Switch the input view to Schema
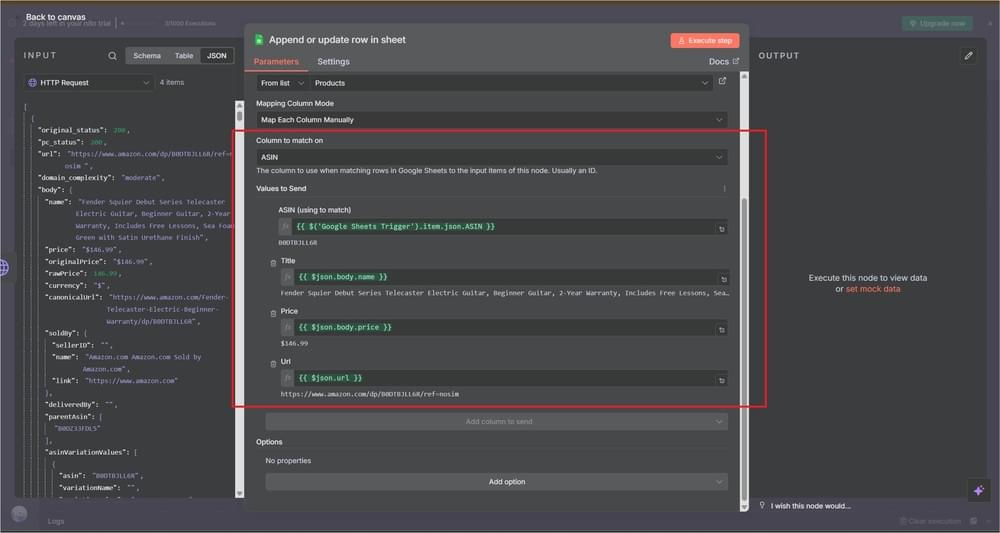1000x533 pixels. 147,56
